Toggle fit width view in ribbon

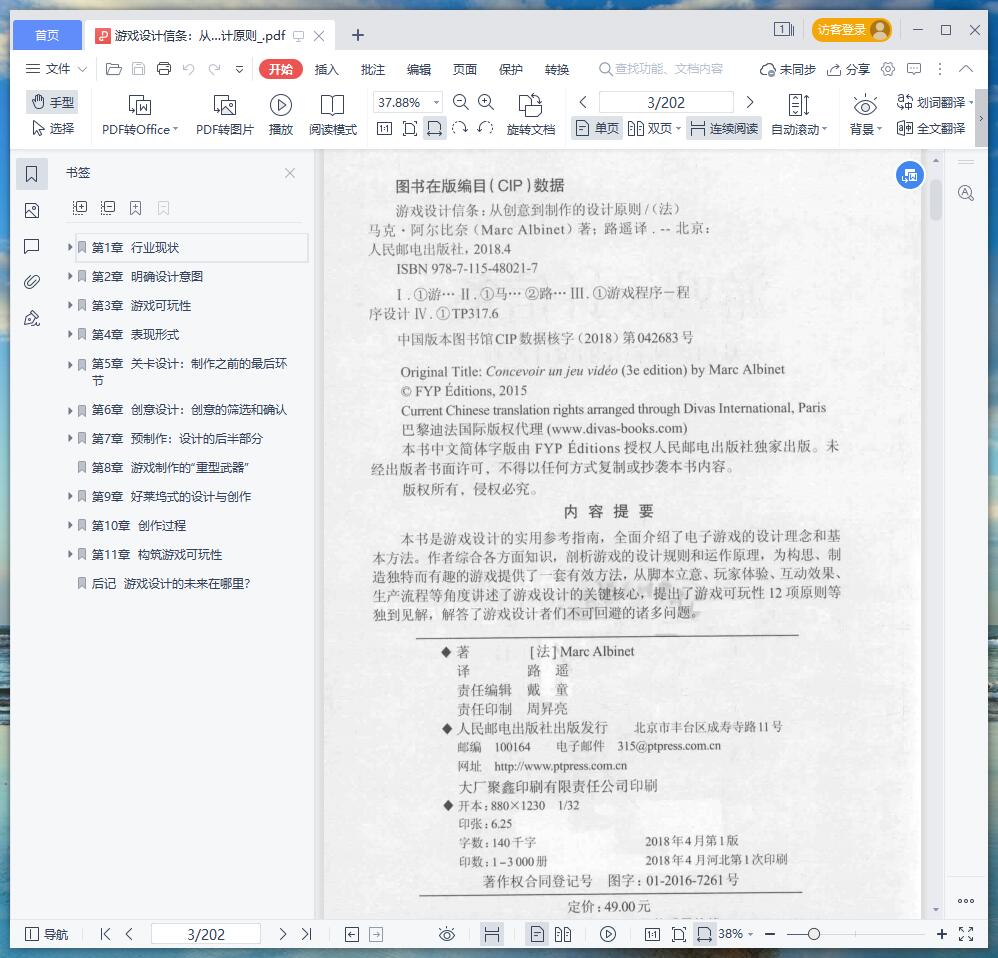[x=435, y=129]
